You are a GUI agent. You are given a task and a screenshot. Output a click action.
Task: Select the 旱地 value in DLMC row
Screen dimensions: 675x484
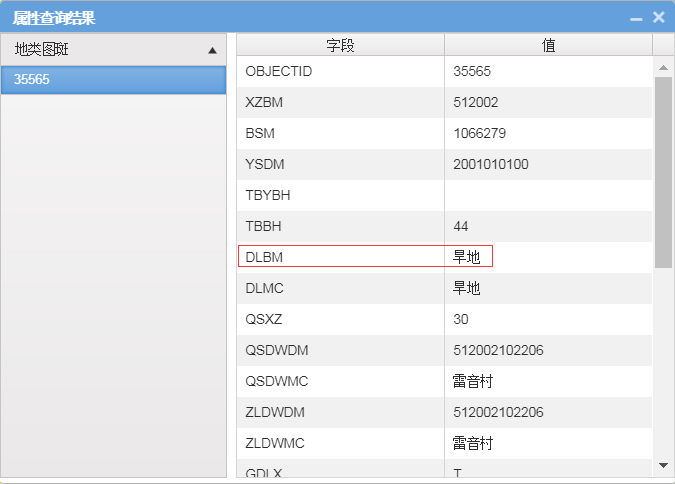(x=548, y=289)
